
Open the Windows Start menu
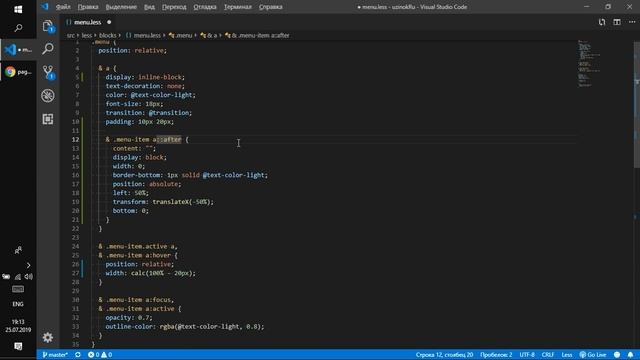click(18, 9)
